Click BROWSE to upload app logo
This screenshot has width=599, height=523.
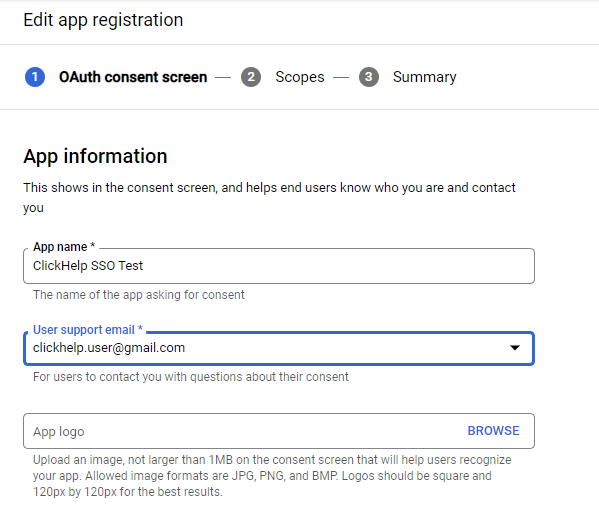click(493, 431)
